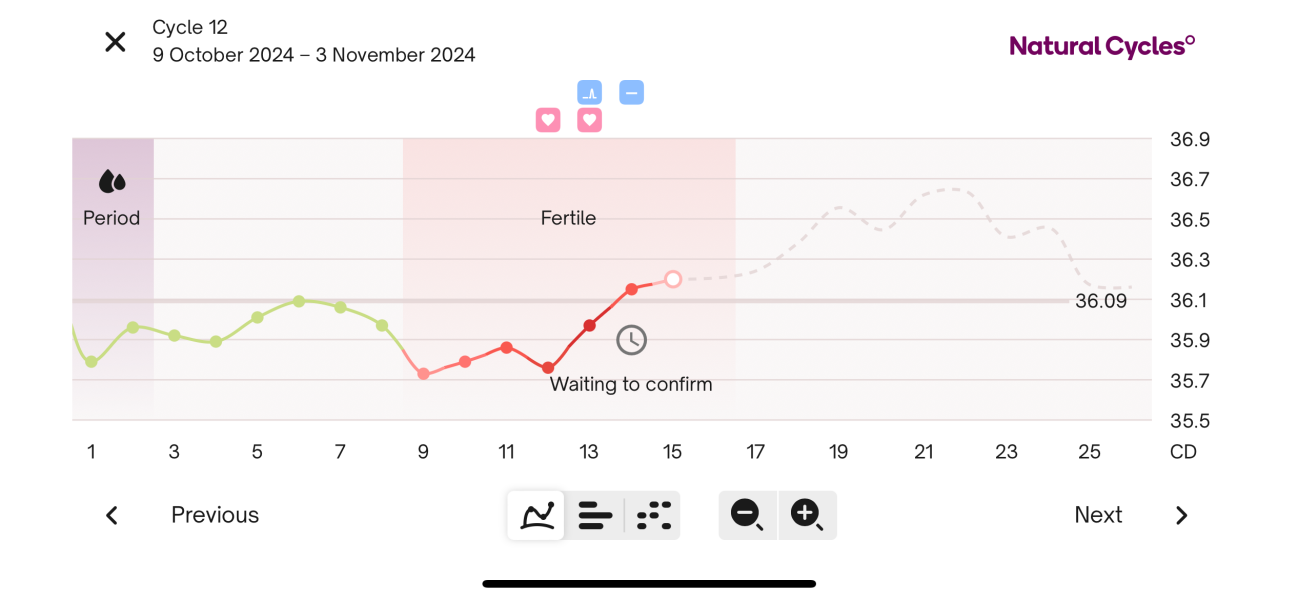Click the period droplet icon
The width and height of the screenshot is (1298, 600).
tap(111, 183)
